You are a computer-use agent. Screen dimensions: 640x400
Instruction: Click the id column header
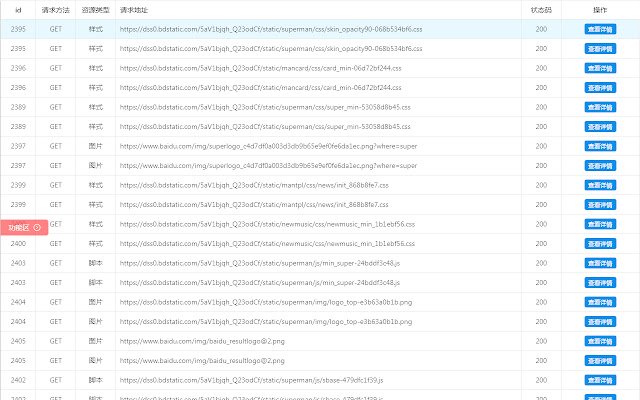18,10
